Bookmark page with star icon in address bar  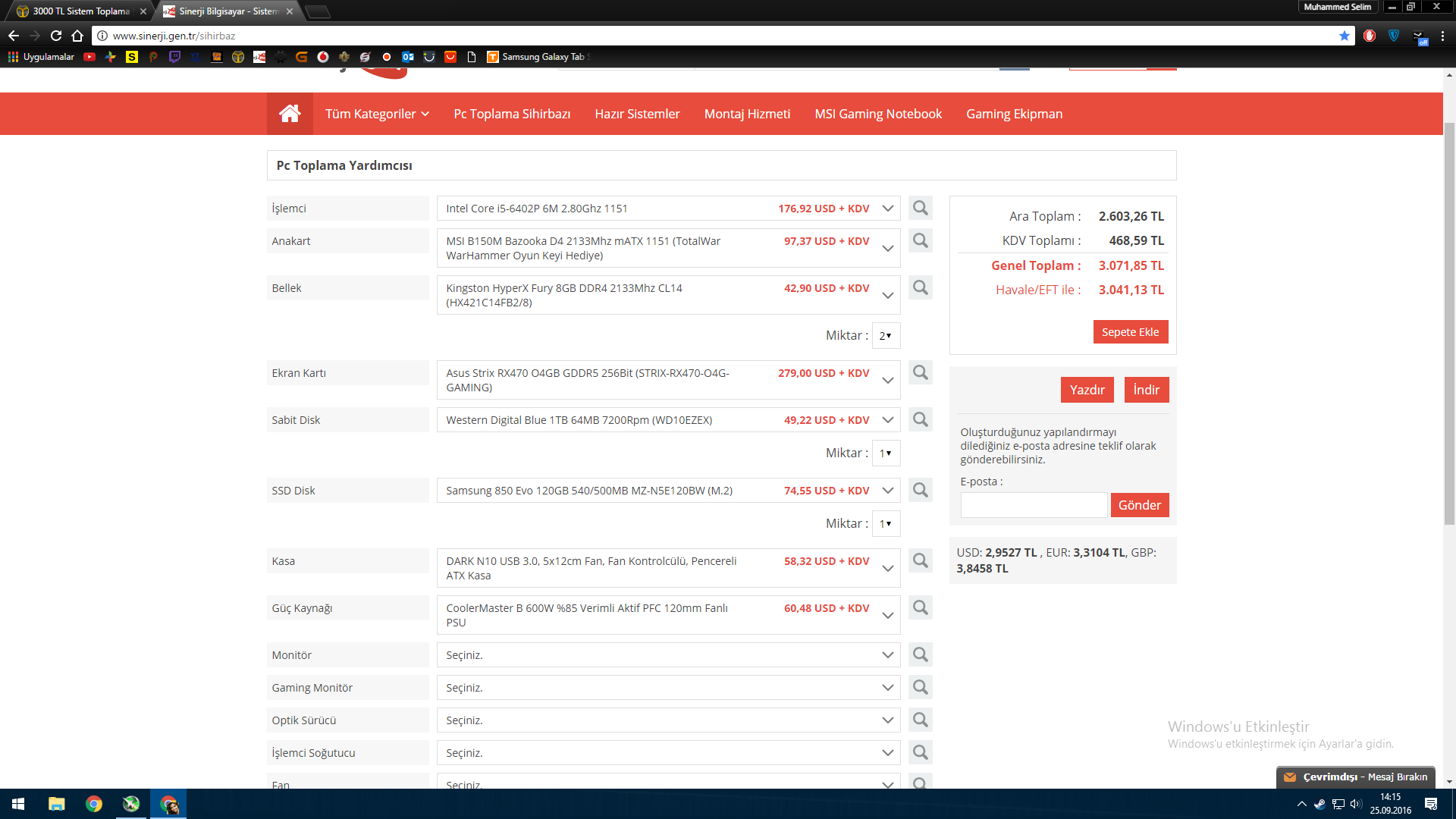click(x=1345, y=36)
